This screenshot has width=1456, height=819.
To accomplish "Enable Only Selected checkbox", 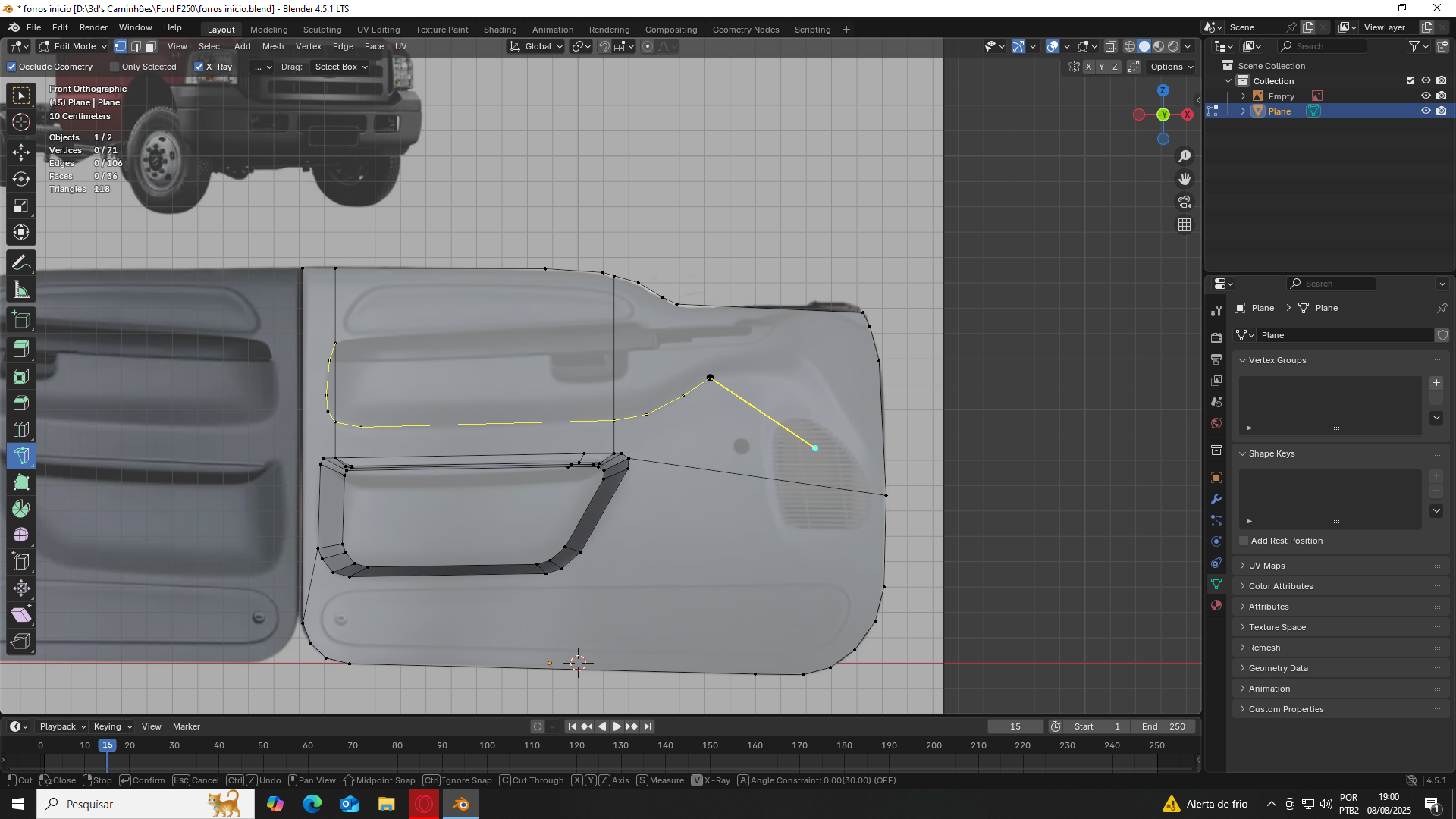I will pos(115,67).
